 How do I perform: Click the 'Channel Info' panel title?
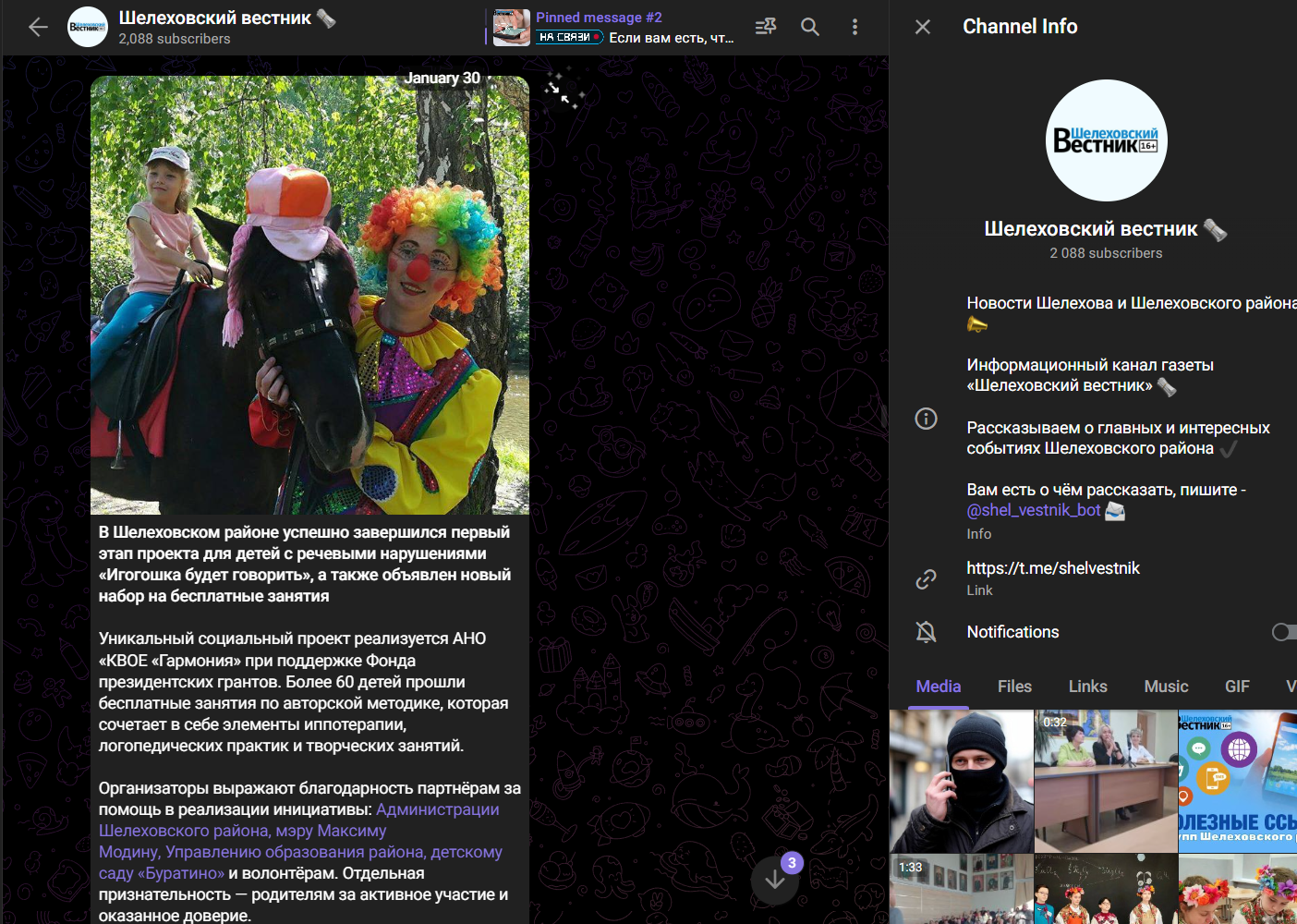tap(1020, 27)
